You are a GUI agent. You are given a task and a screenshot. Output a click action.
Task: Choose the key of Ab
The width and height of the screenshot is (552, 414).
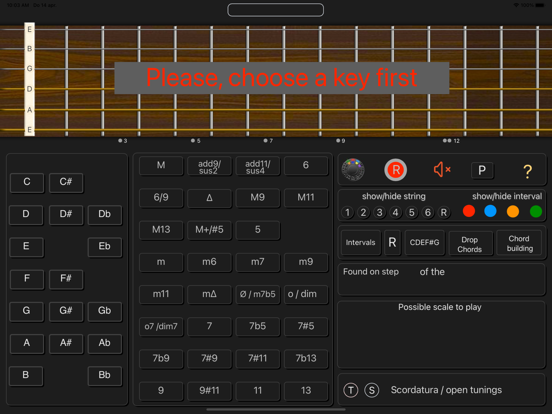click(105, 343)
